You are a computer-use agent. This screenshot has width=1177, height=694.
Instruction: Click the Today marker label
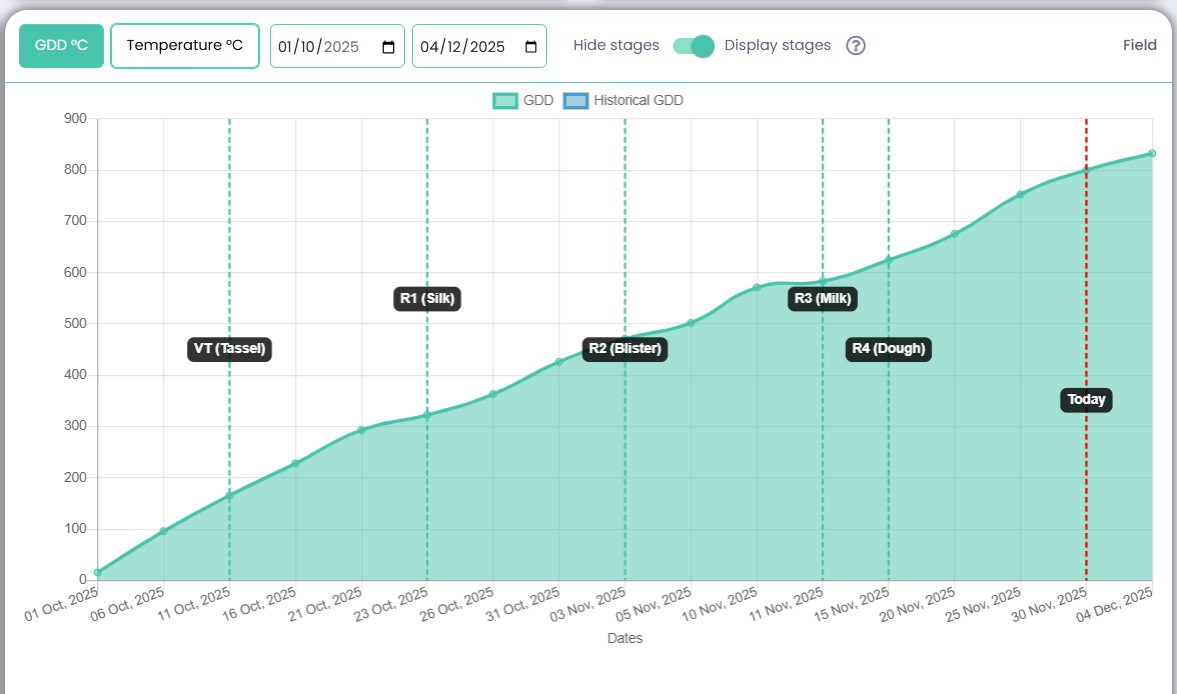tap(1086, 400)
